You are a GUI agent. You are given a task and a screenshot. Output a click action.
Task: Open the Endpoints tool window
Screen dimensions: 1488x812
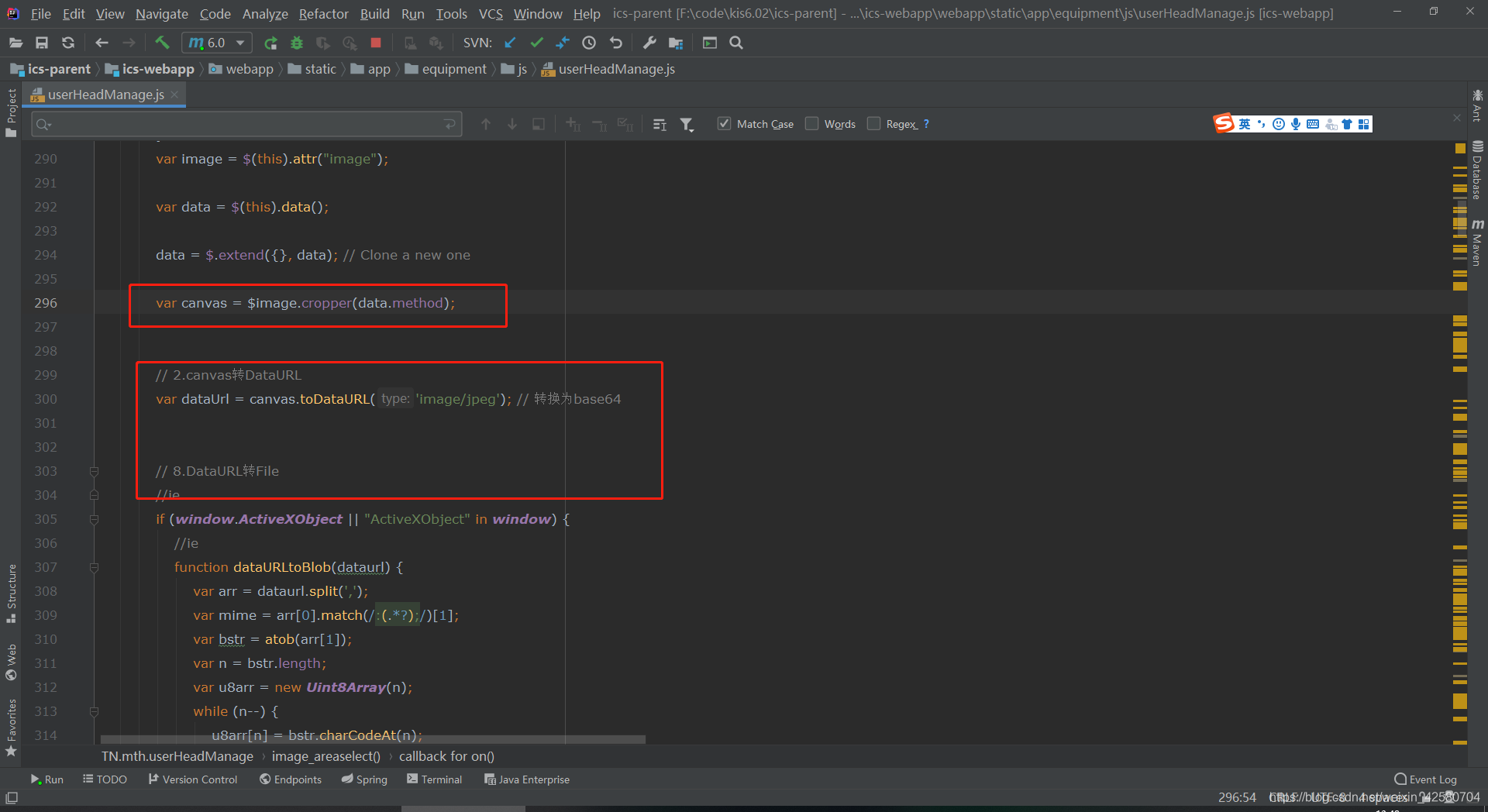291,779
